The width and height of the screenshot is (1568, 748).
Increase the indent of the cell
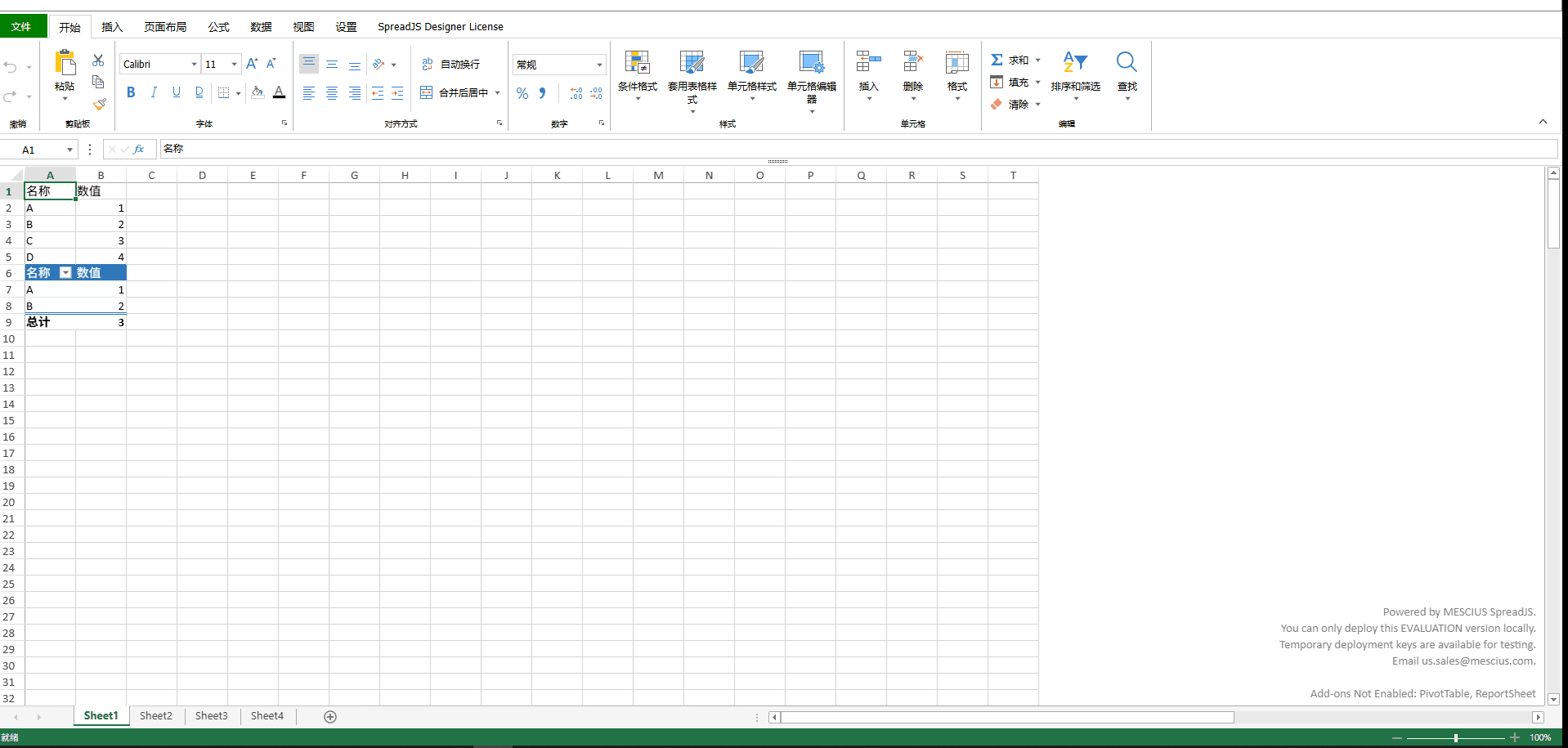[397, 93]
